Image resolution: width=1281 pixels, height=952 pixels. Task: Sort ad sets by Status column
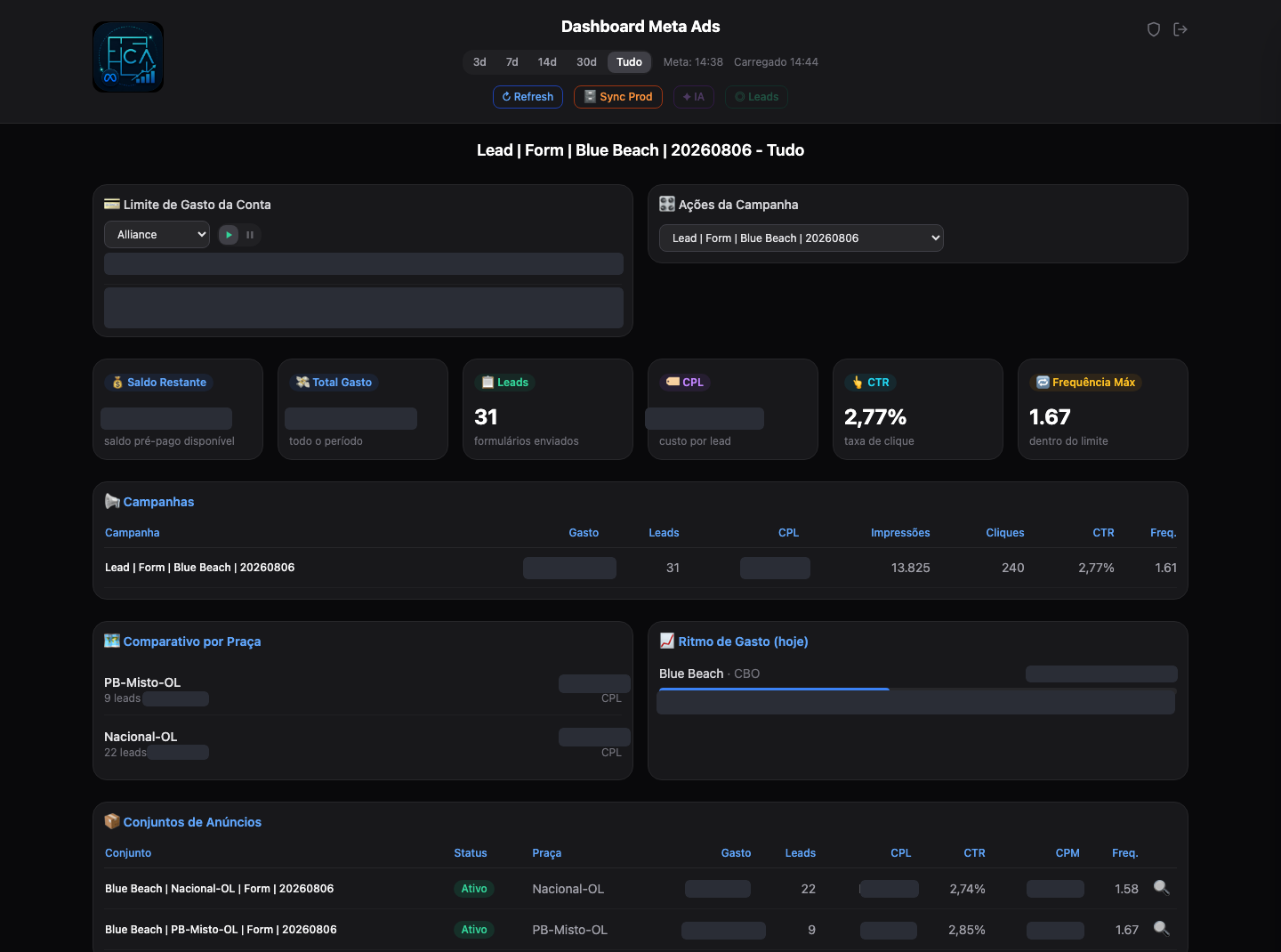(471, 853)
